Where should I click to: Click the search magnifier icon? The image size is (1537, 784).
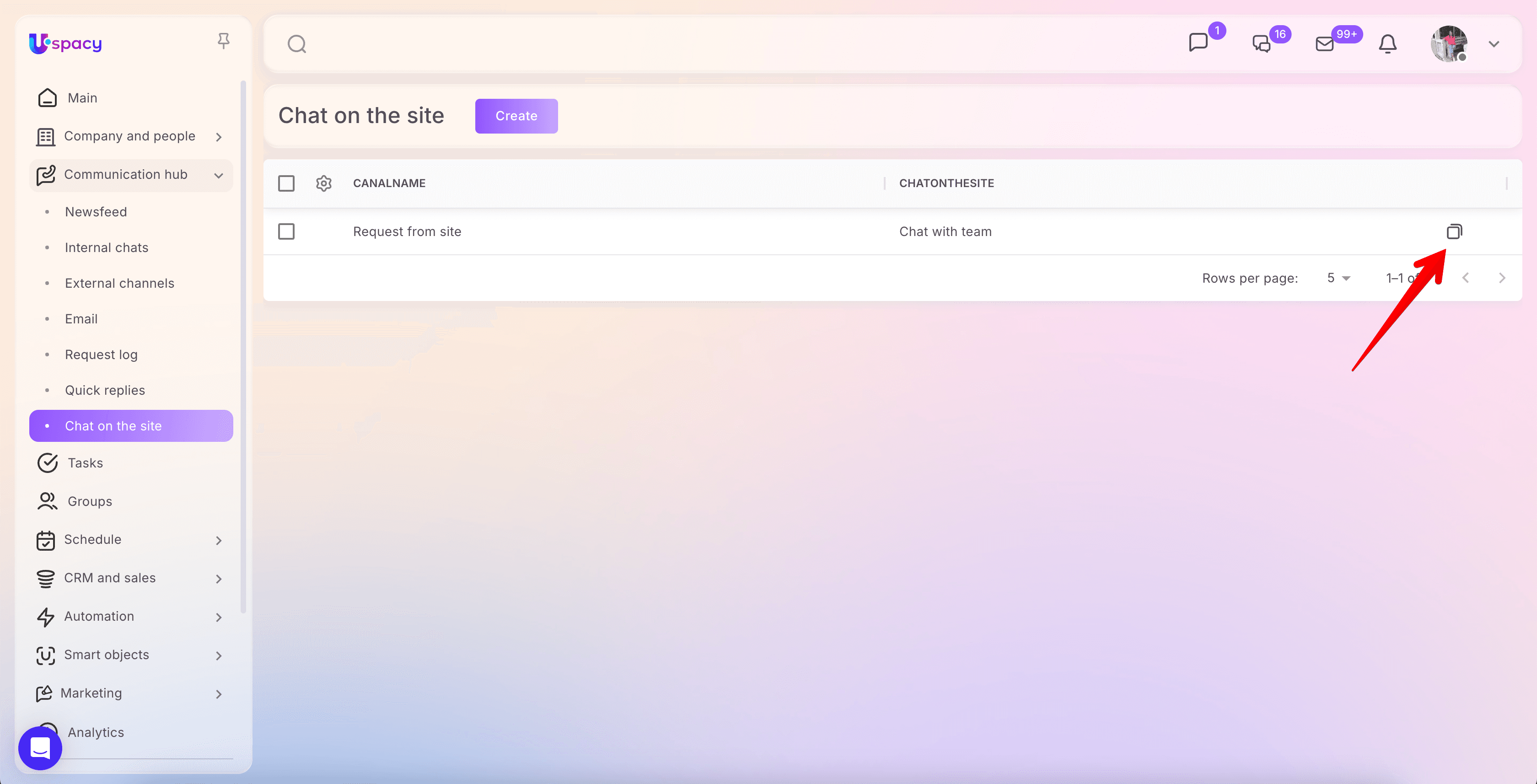(296, 44)
